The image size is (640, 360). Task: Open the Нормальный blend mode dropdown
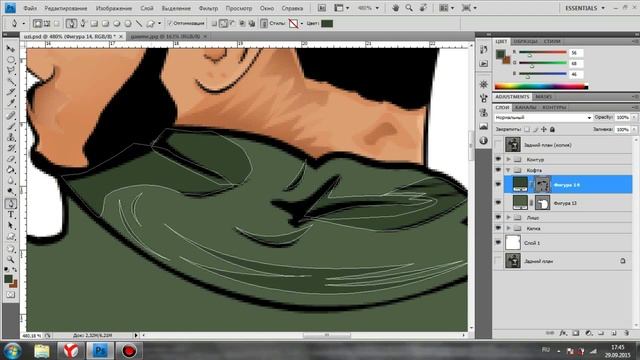(x=543, y=118)
